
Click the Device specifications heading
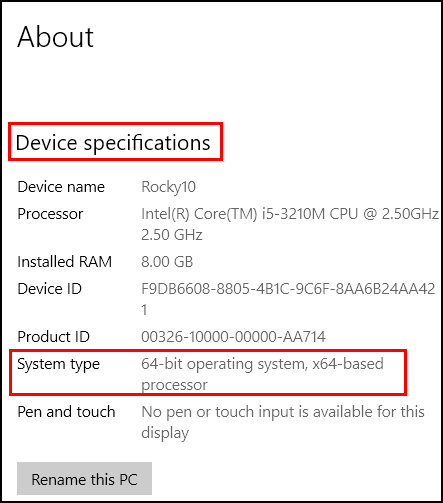(x=113, y=143)
